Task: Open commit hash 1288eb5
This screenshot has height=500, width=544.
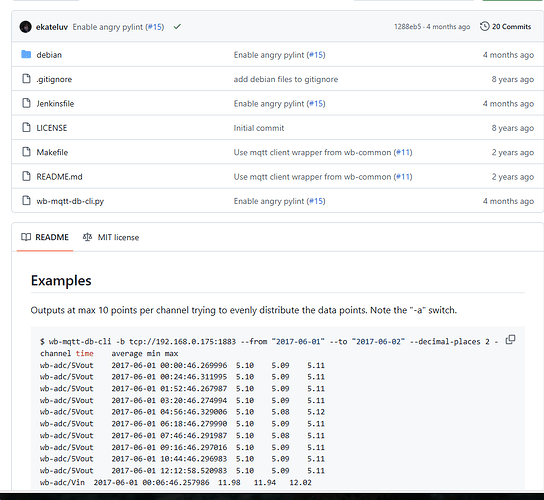Action: (407, 27)
